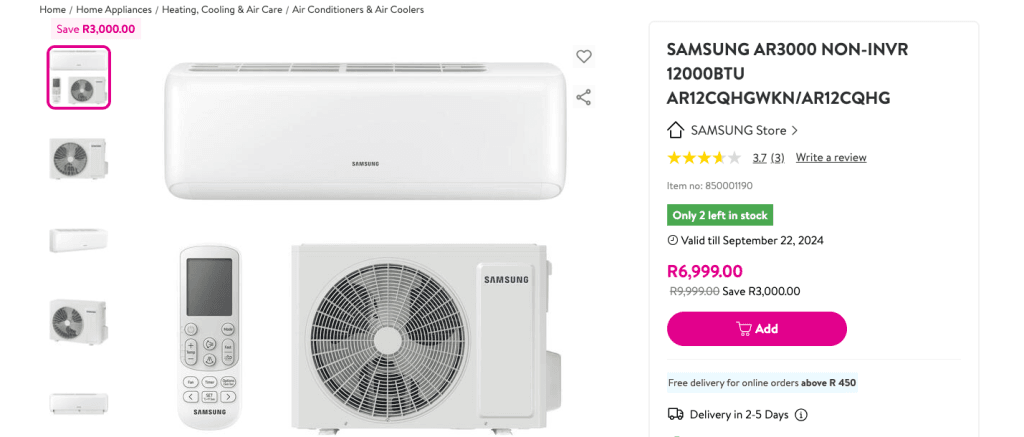This screenshot has width=1024, height=437.
Task: Select fourth thumbnail of angled outdoor unit
Action: point(79,322)
